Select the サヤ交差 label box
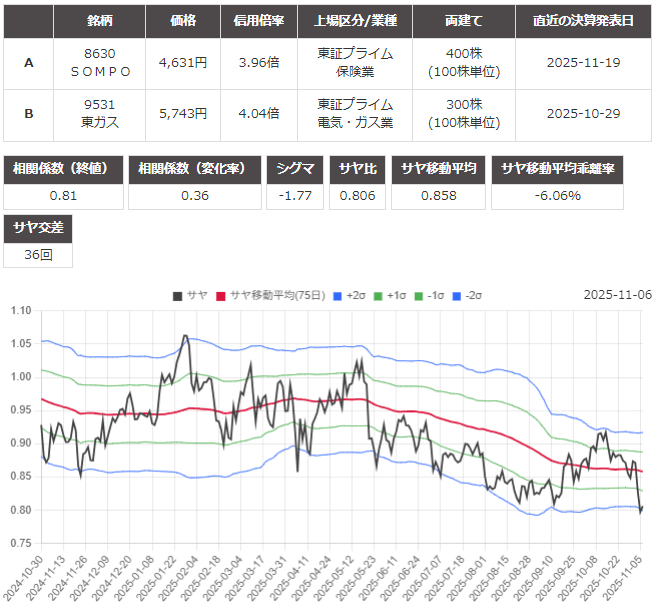This screenshot has width=655, height=607. click(x=37, y=228)
